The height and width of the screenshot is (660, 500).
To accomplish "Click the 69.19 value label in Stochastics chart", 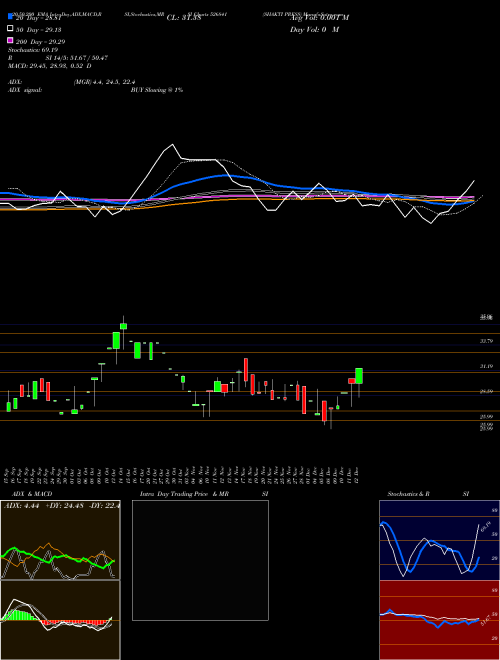I will [486, 527].
